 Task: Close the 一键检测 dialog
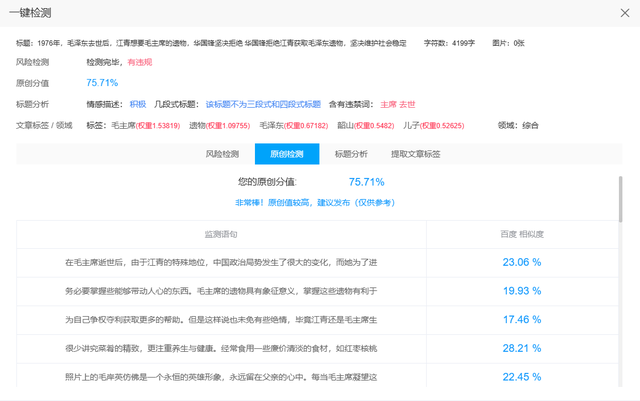(624, 13)
